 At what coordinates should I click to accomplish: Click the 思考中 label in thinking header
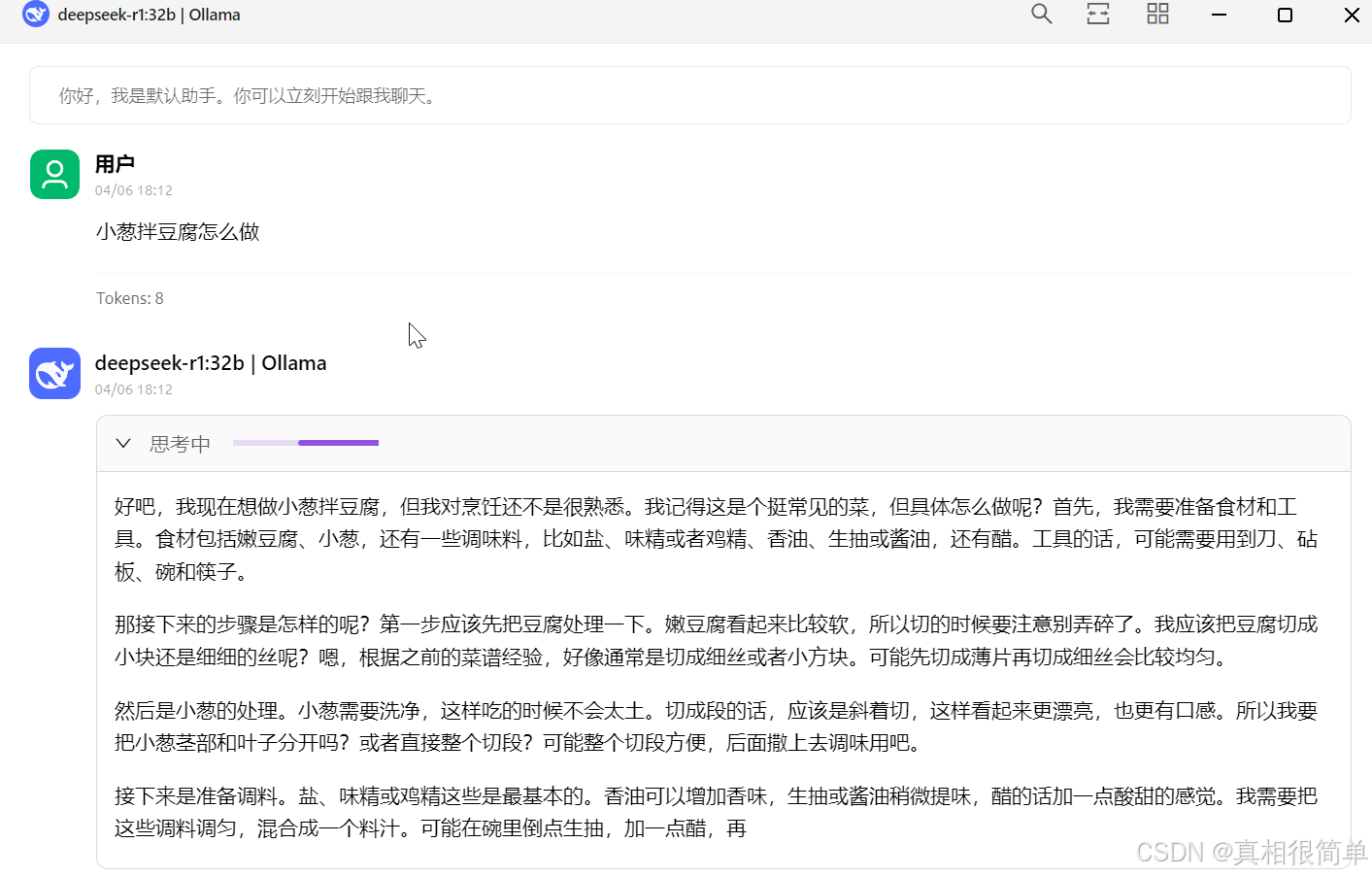pos(180,444)
